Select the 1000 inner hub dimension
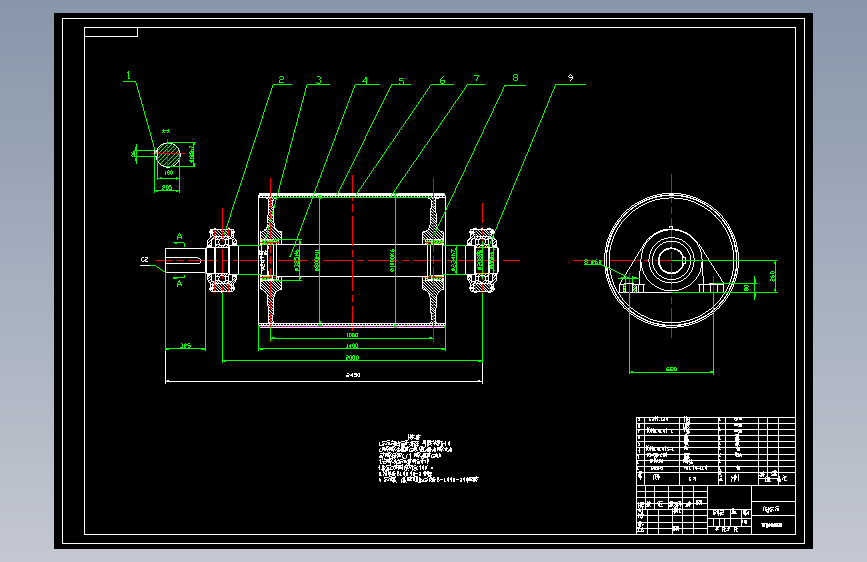Screen dimensions: 867x562 [x=352, y=335]
